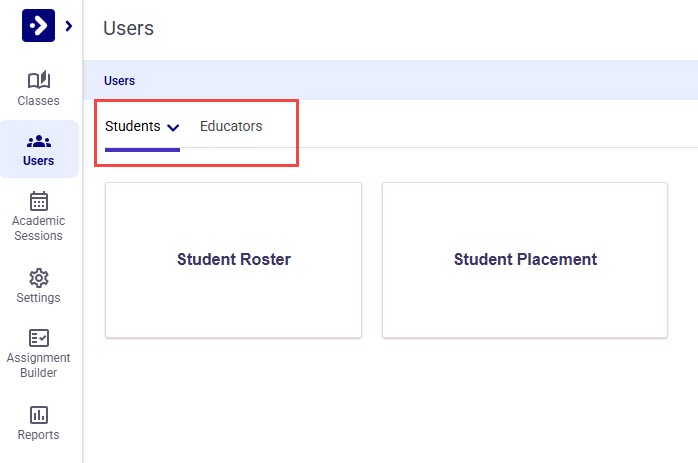Switch to the Educators tab

(x=231, y=127)
